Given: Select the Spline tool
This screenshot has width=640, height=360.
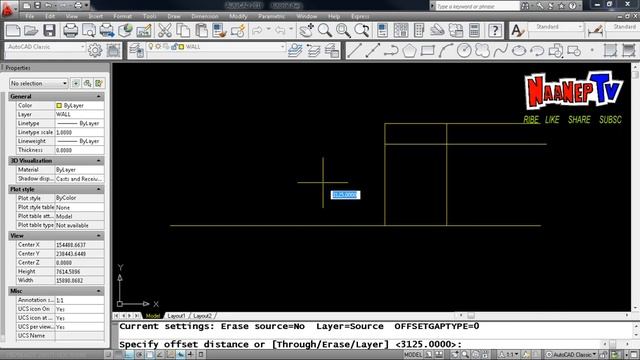Looking at the screenshot, I should [501, 51].
